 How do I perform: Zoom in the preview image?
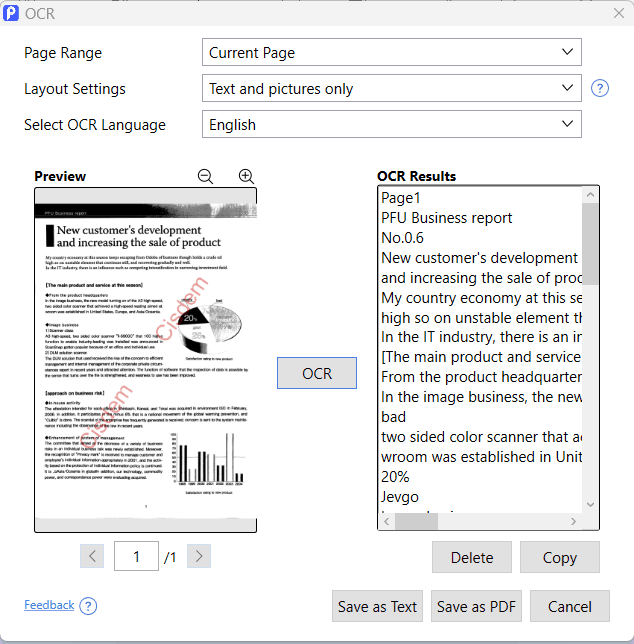tap(246, 176)
